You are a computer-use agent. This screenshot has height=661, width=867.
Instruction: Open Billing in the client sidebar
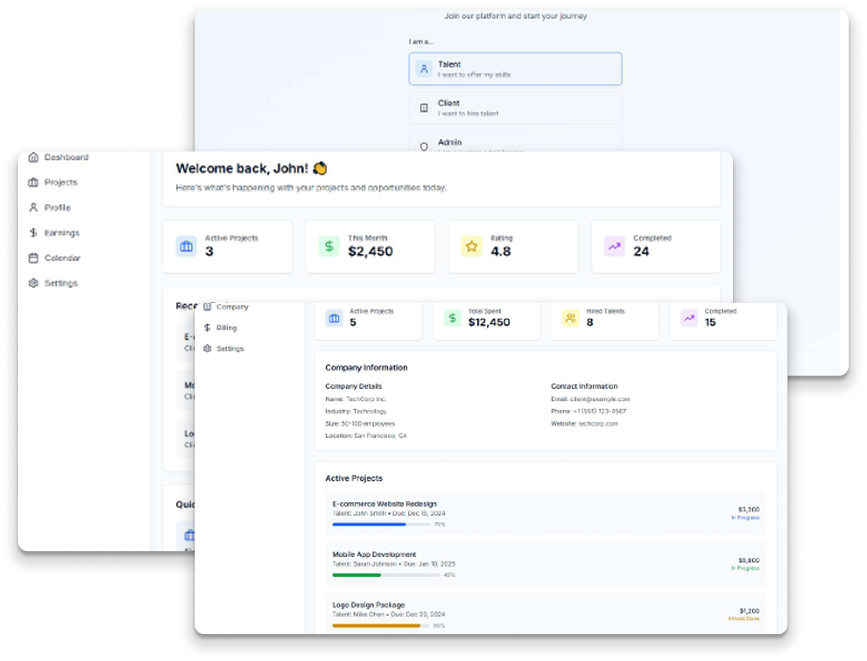pyautogui.click(x=226, y=328)
